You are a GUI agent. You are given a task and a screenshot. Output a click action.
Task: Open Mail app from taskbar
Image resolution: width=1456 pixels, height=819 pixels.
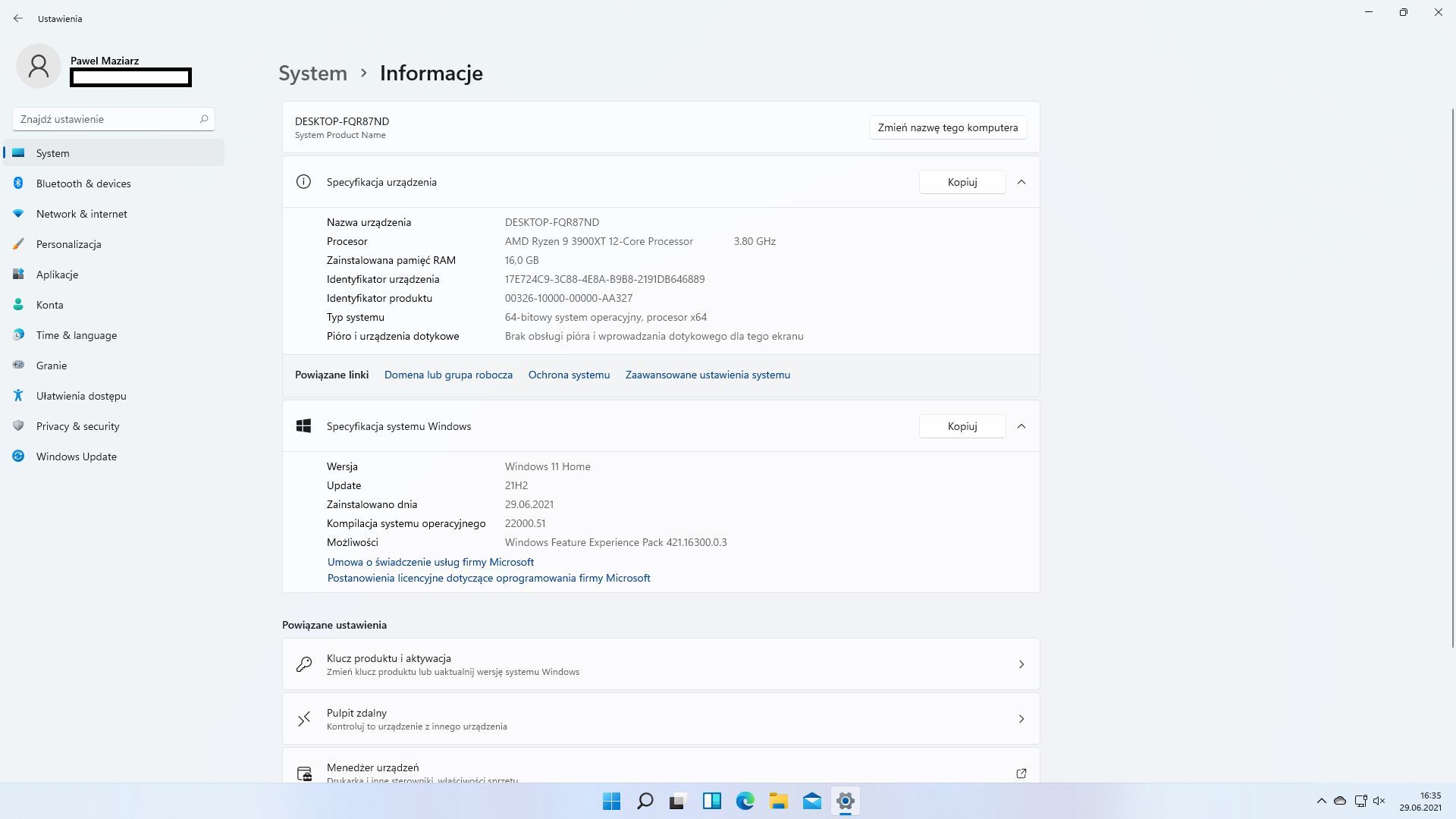coord(811,801)
